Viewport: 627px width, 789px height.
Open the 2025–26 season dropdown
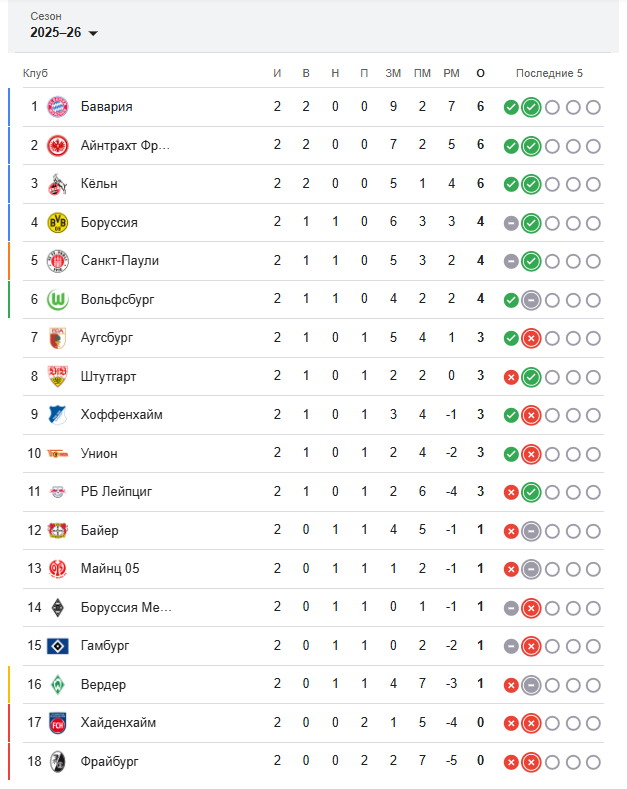click(64, 33)
